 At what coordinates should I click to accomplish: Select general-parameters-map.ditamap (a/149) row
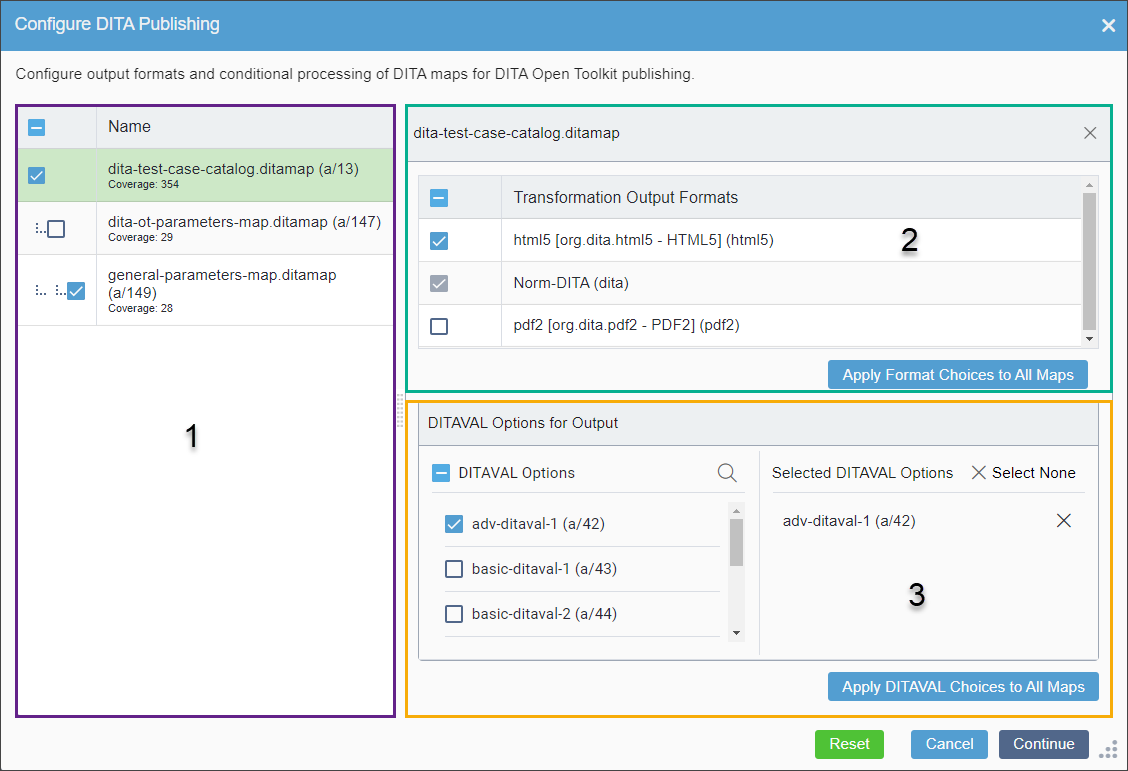(x=206, y=291)
